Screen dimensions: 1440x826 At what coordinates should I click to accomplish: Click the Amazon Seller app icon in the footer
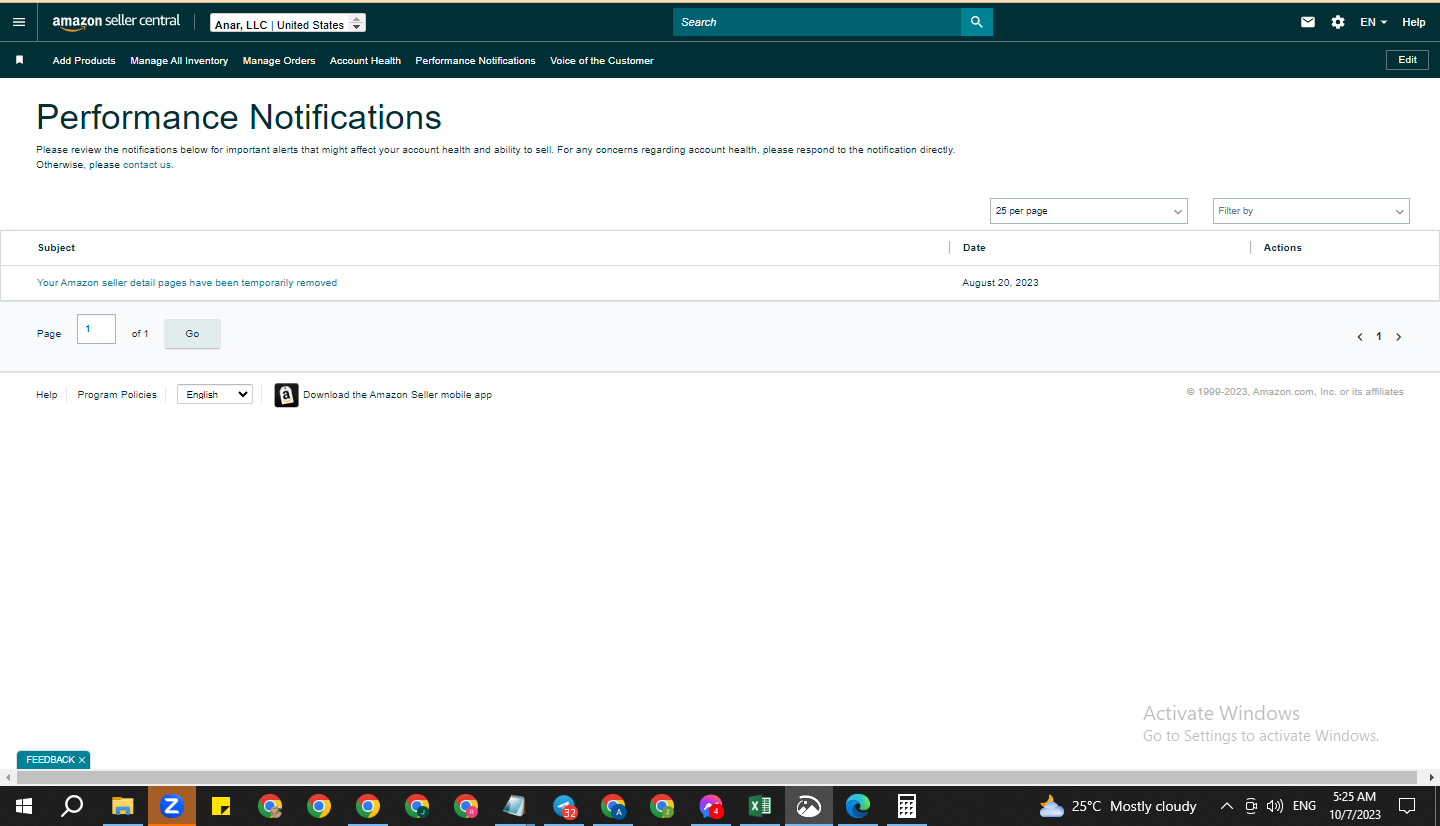(287, 395)
